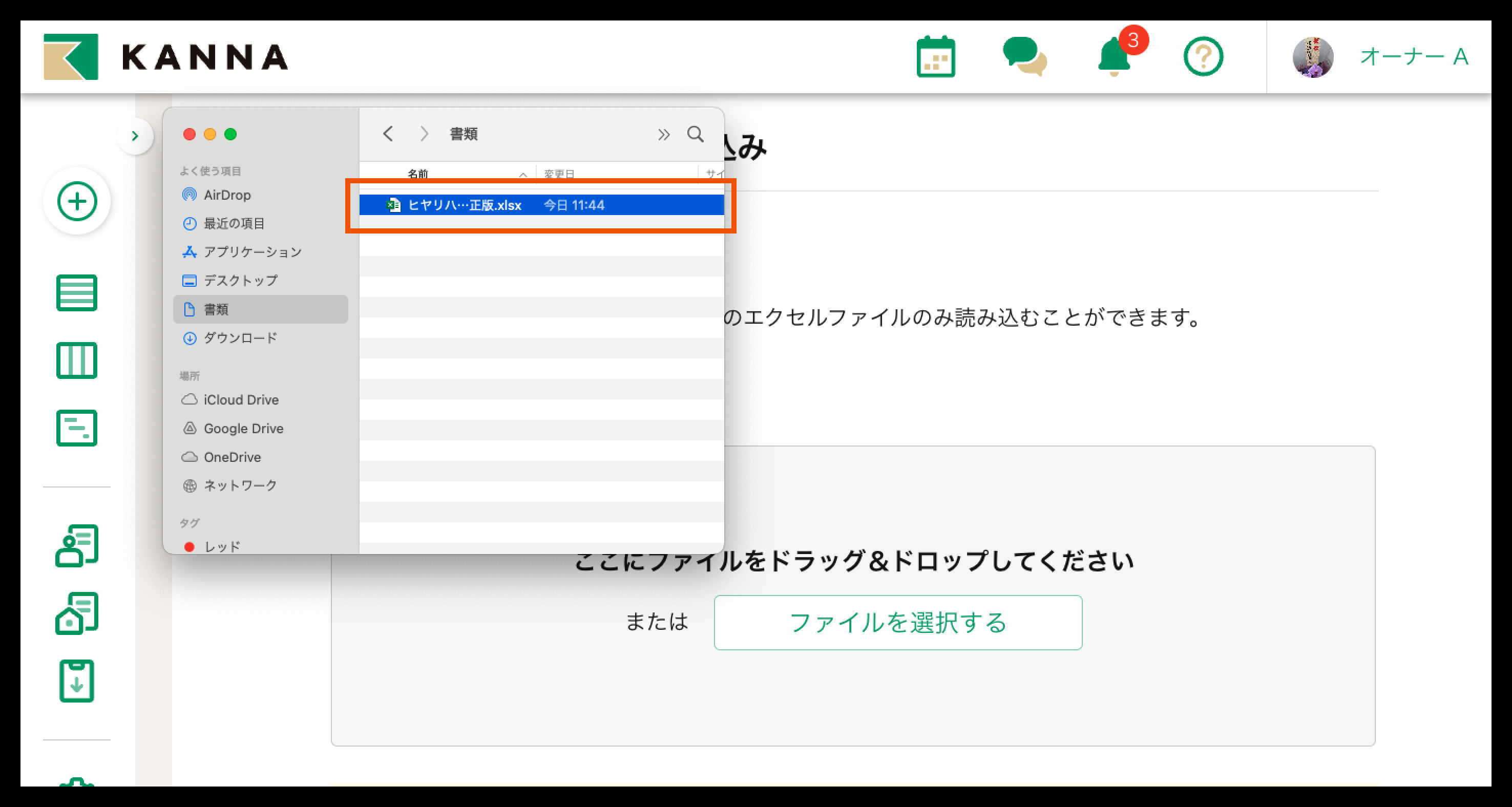Open the chat messages icon
Screen dimensions: 1512x807
pyautogui.click(x=1024, y=57)
